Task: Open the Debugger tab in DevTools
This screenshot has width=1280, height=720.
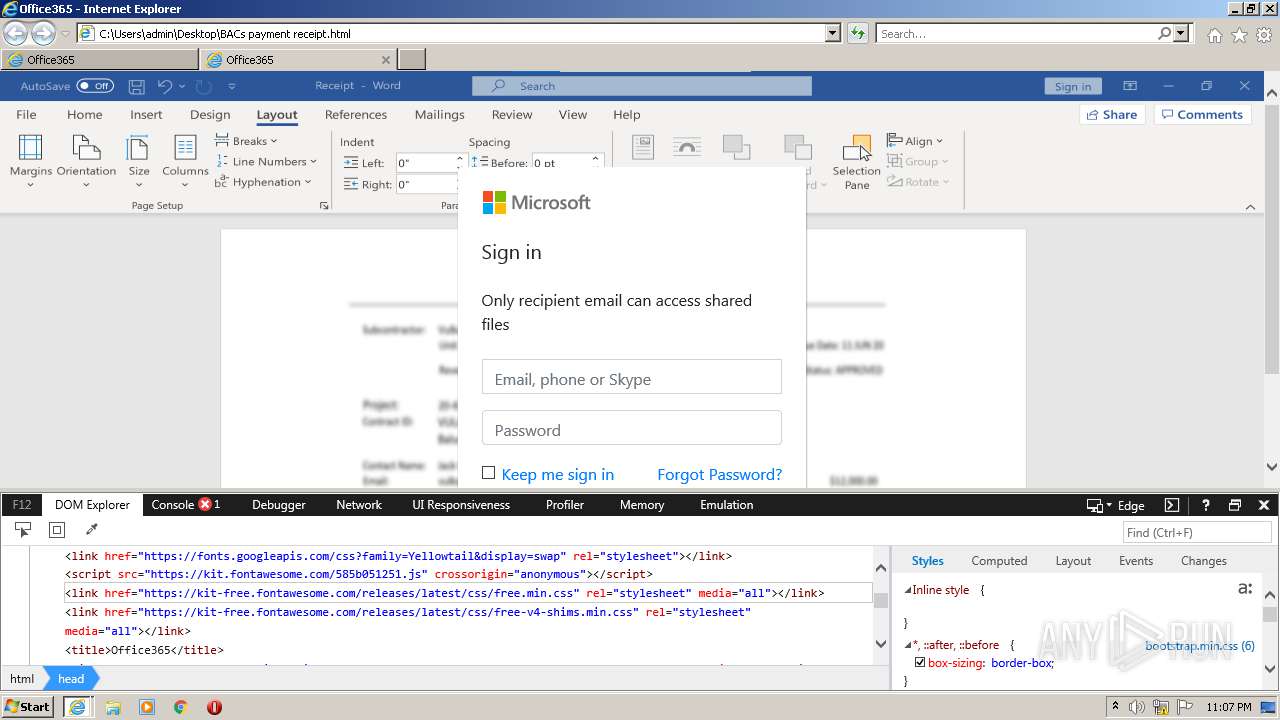Action: point(279,505)
